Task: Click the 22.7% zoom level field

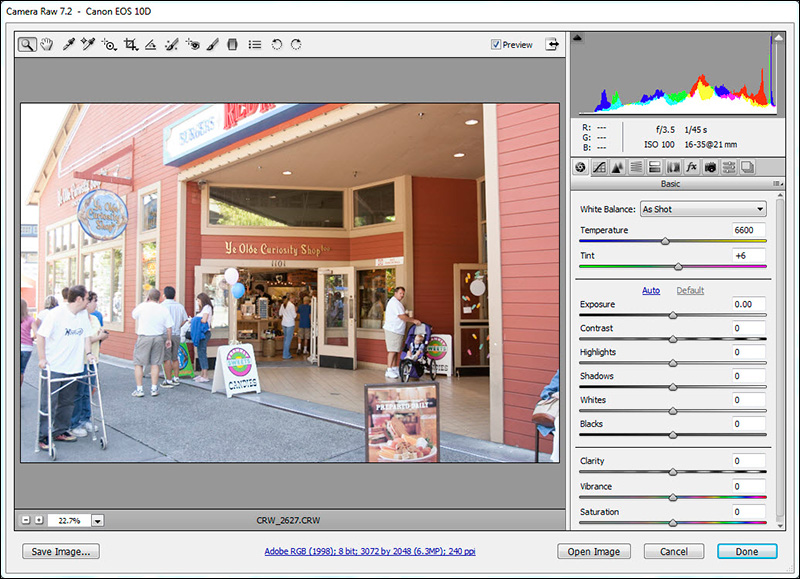Action: coord(69,521)
